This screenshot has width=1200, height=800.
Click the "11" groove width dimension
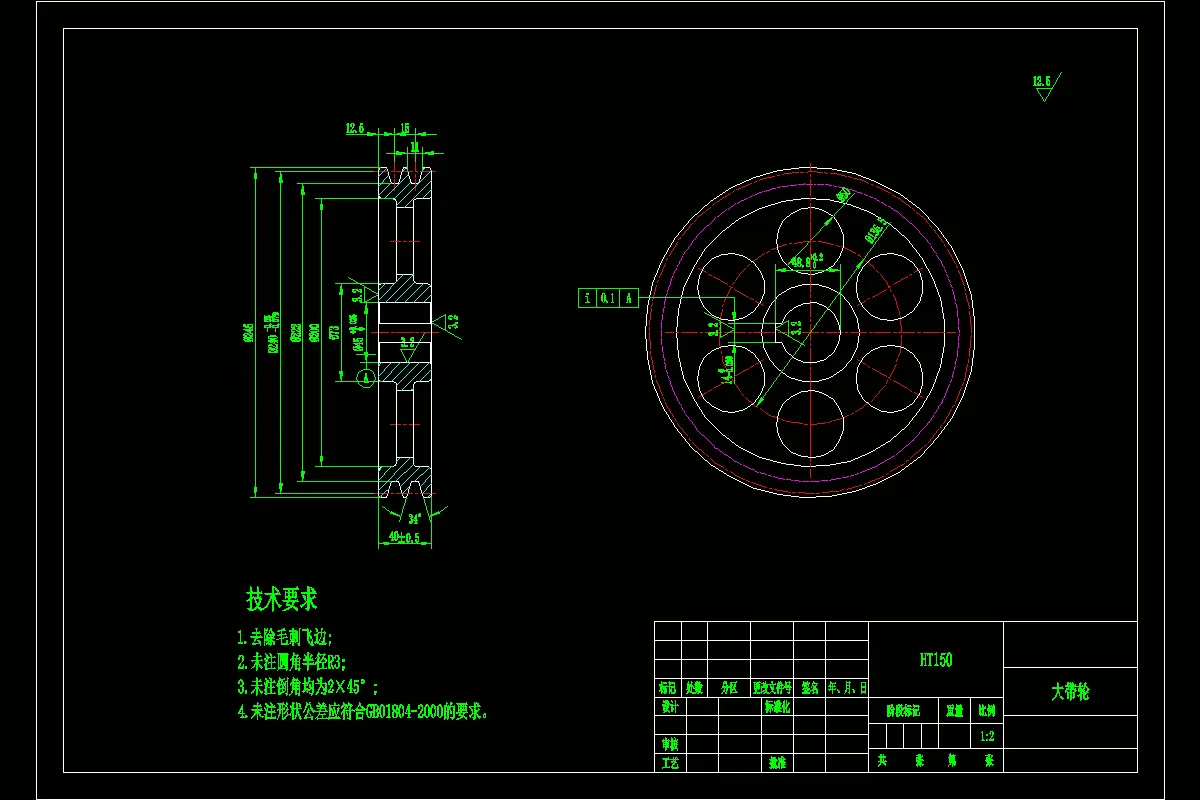click(414, 147)
